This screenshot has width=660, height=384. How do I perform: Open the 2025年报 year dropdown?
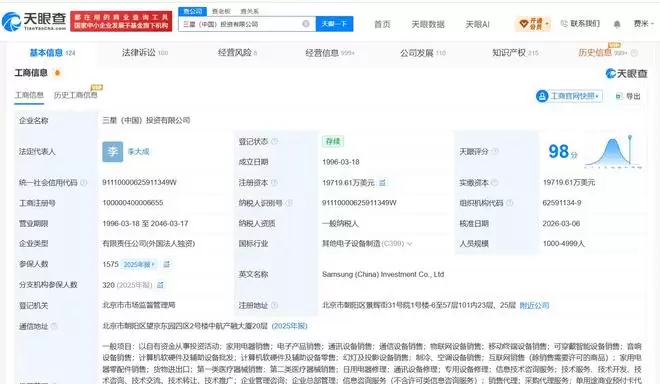pos(139,264)
